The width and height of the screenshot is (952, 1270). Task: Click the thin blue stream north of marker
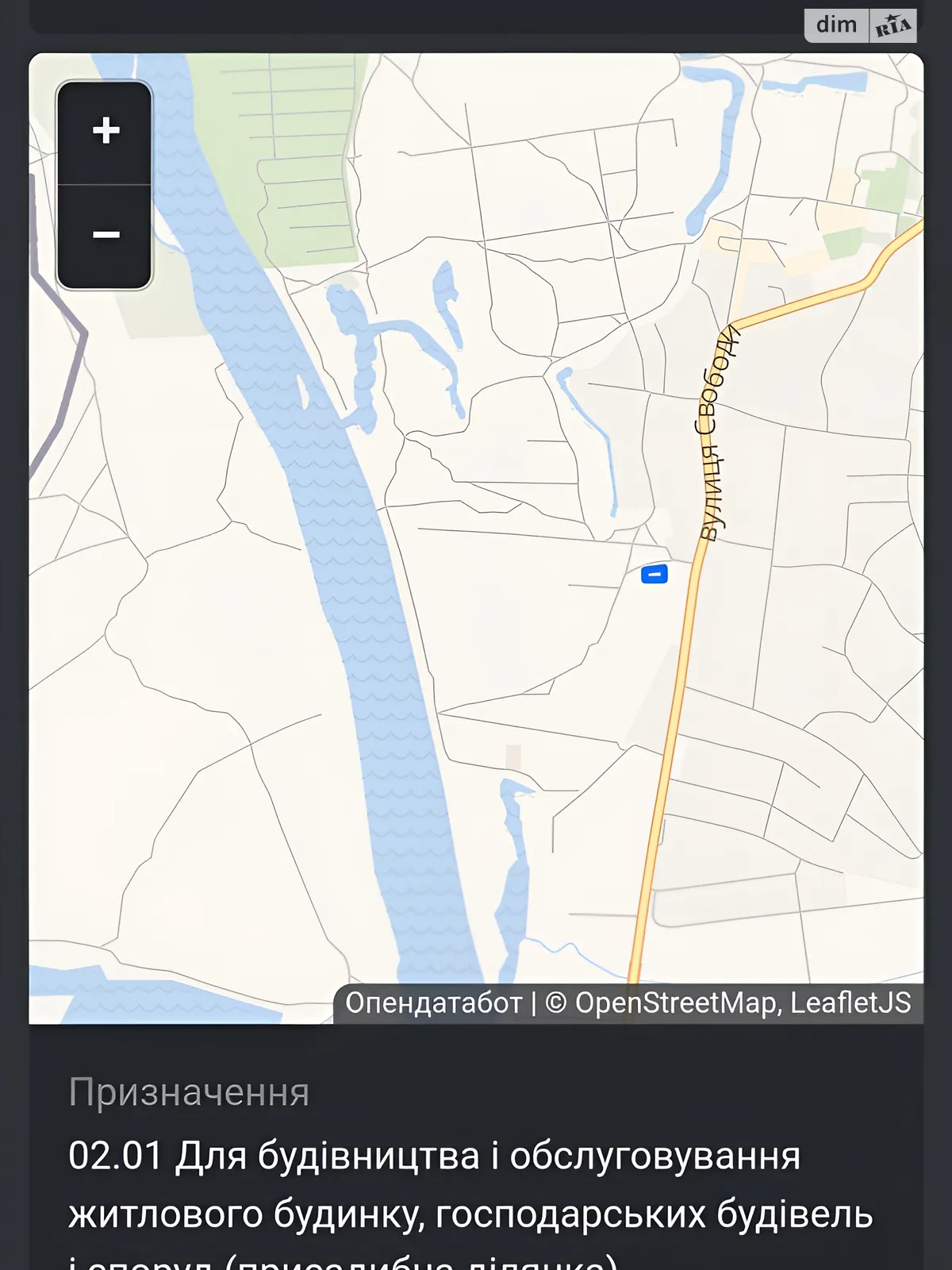(x=591, y=441)
